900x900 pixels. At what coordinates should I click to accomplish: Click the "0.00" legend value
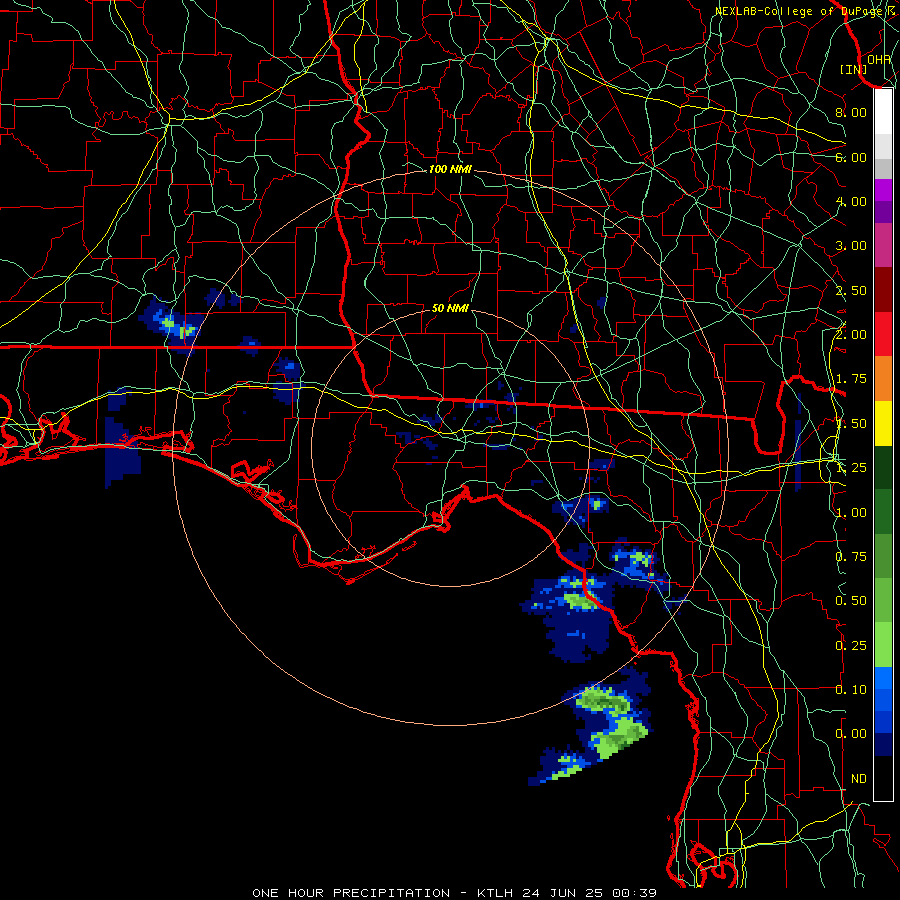pyautogui.click(x=851, y=734)
